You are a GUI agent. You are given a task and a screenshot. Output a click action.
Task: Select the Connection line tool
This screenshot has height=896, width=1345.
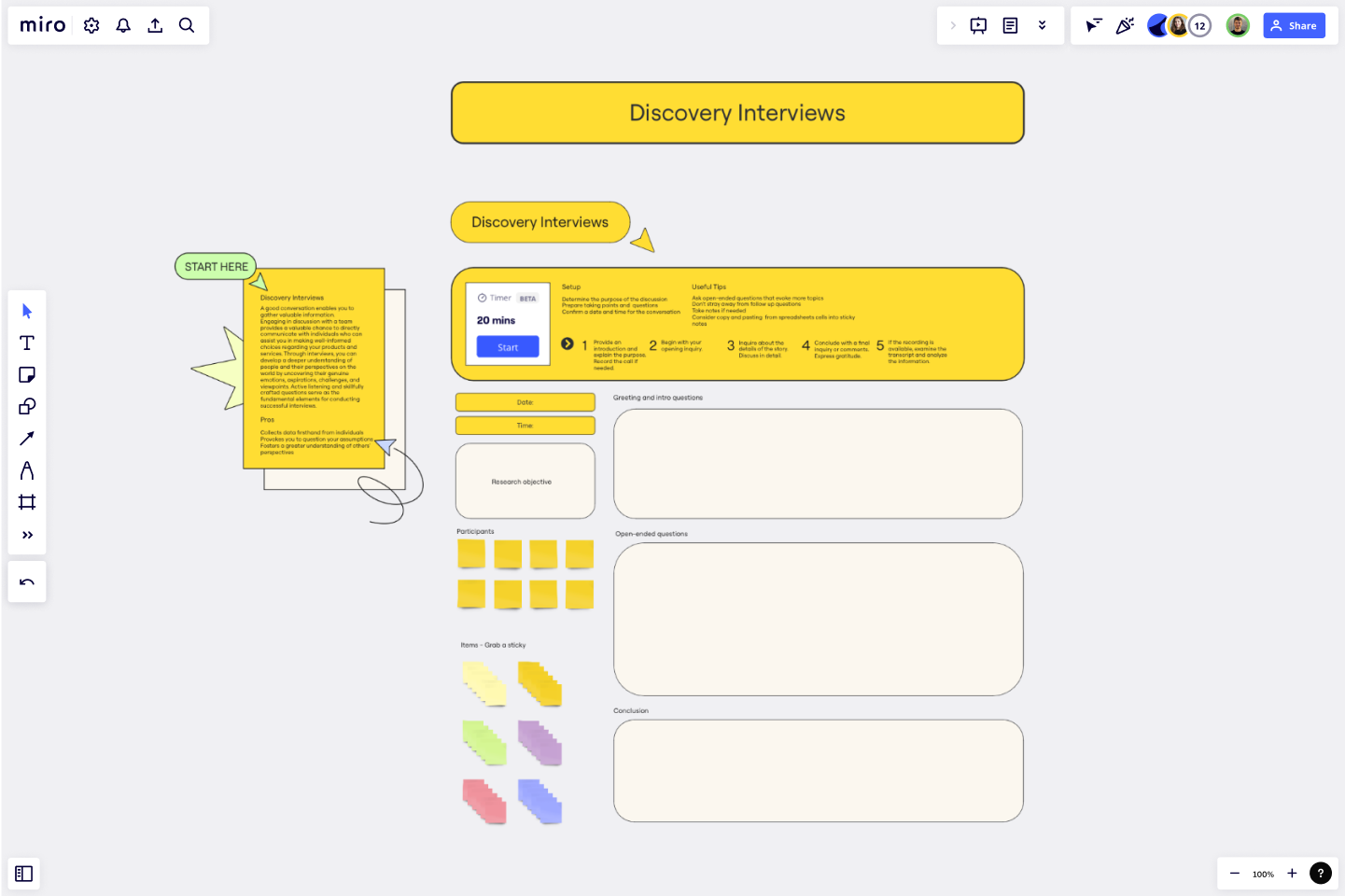pos(27,438)
